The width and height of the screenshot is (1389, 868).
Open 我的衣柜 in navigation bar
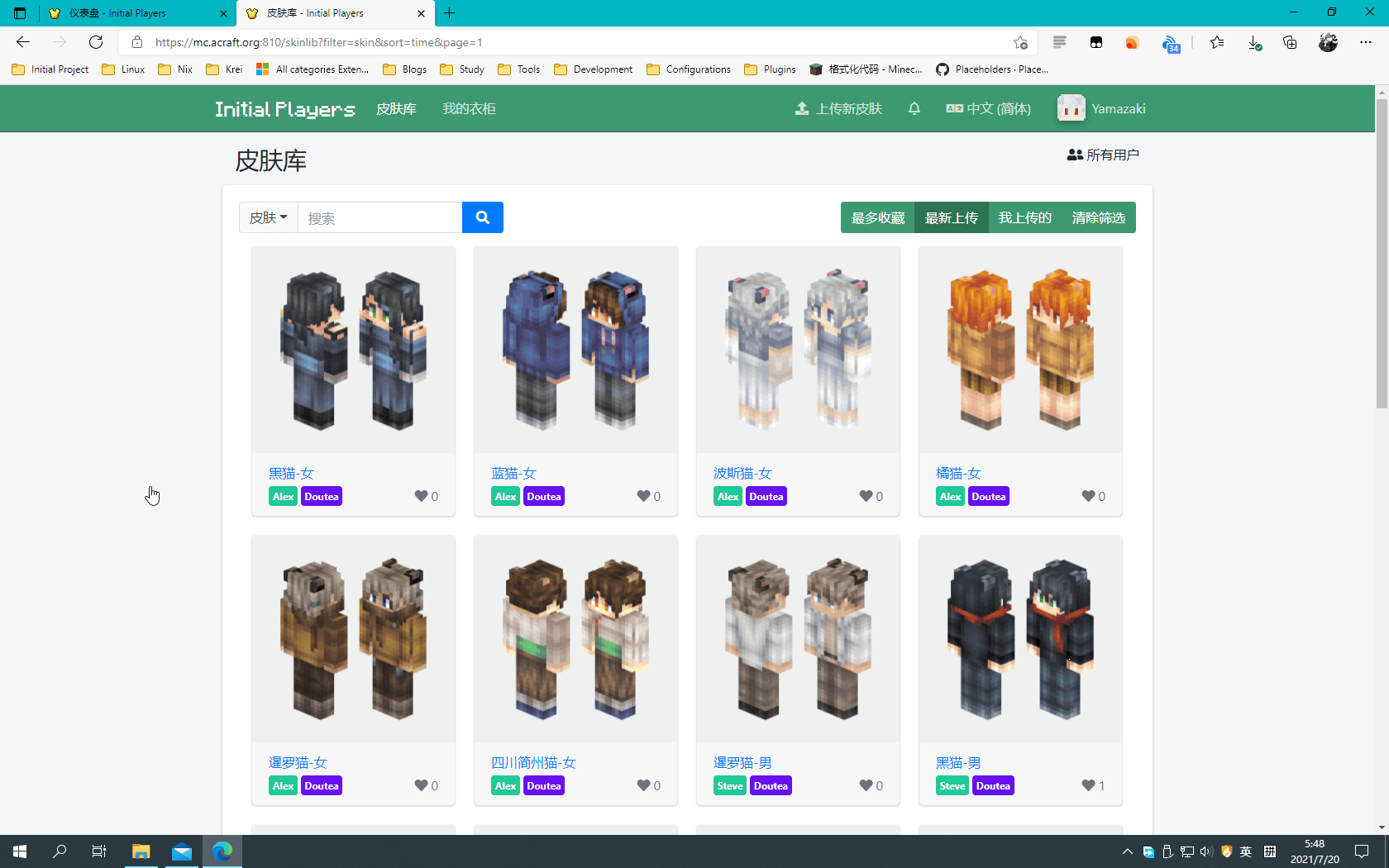469,109
